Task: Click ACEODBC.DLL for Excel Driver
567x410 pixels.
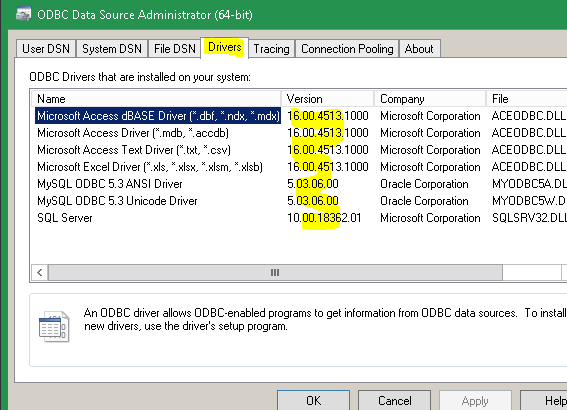Action: coord(528,167)
